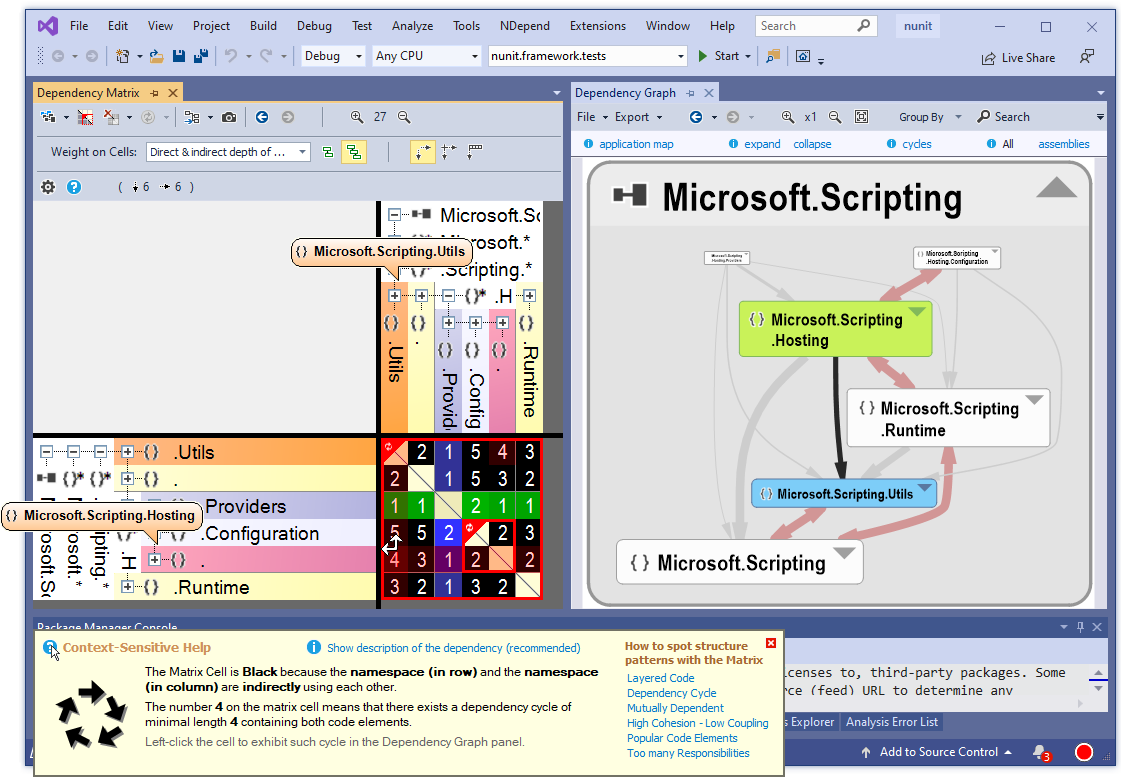Click the fit-to-window icon in Dependency Graph

[861, 117]
